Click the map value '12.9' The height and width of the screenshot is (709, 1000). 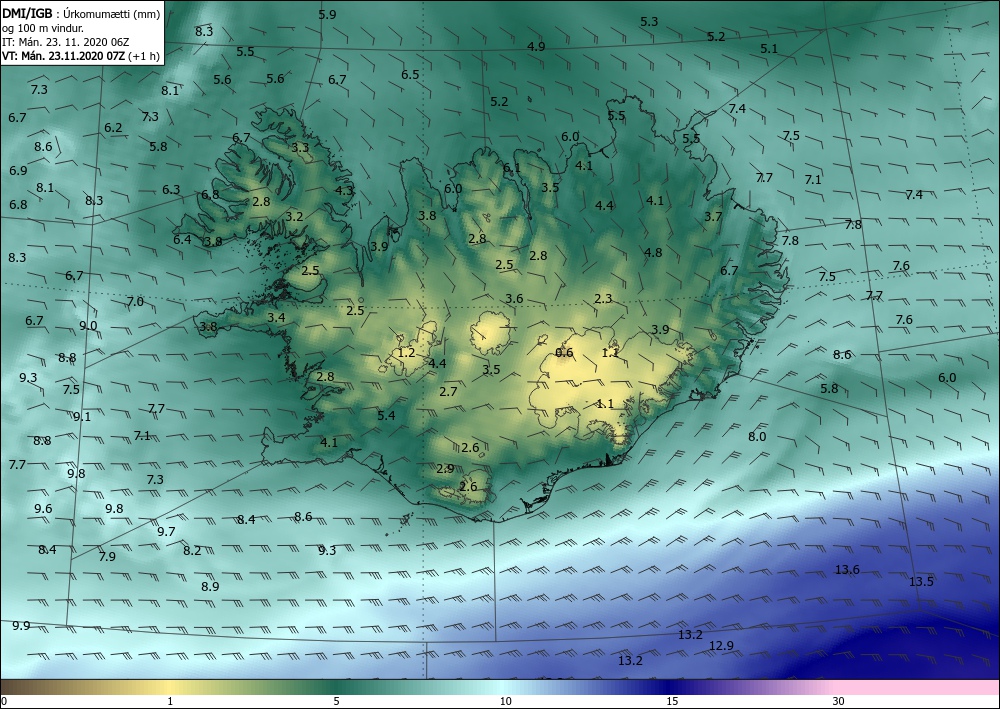point(721,645)
